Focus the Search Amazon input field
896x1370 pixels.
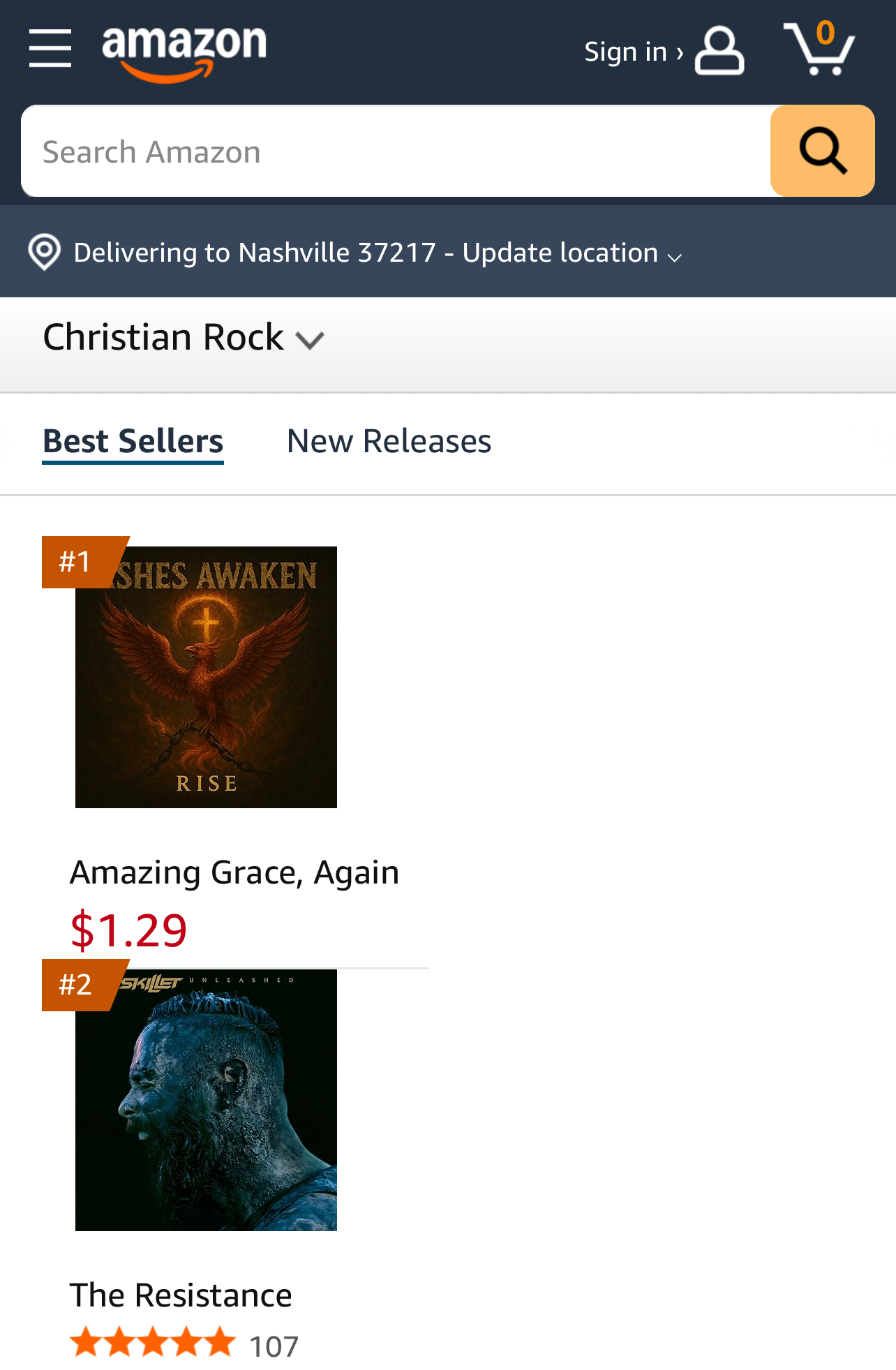(396, 151)
